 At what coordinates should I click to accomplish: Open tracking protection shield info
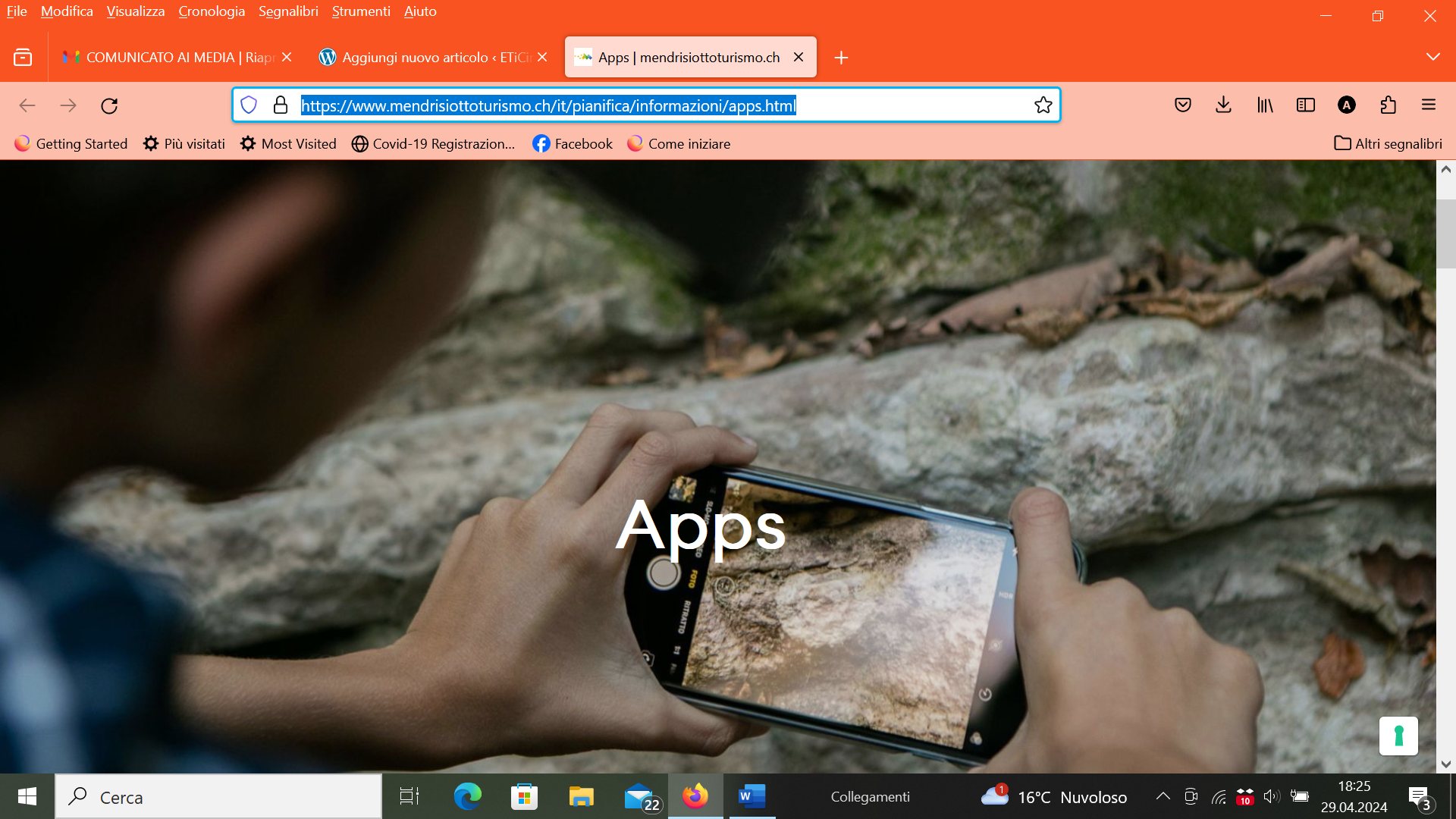click(249, 105)
